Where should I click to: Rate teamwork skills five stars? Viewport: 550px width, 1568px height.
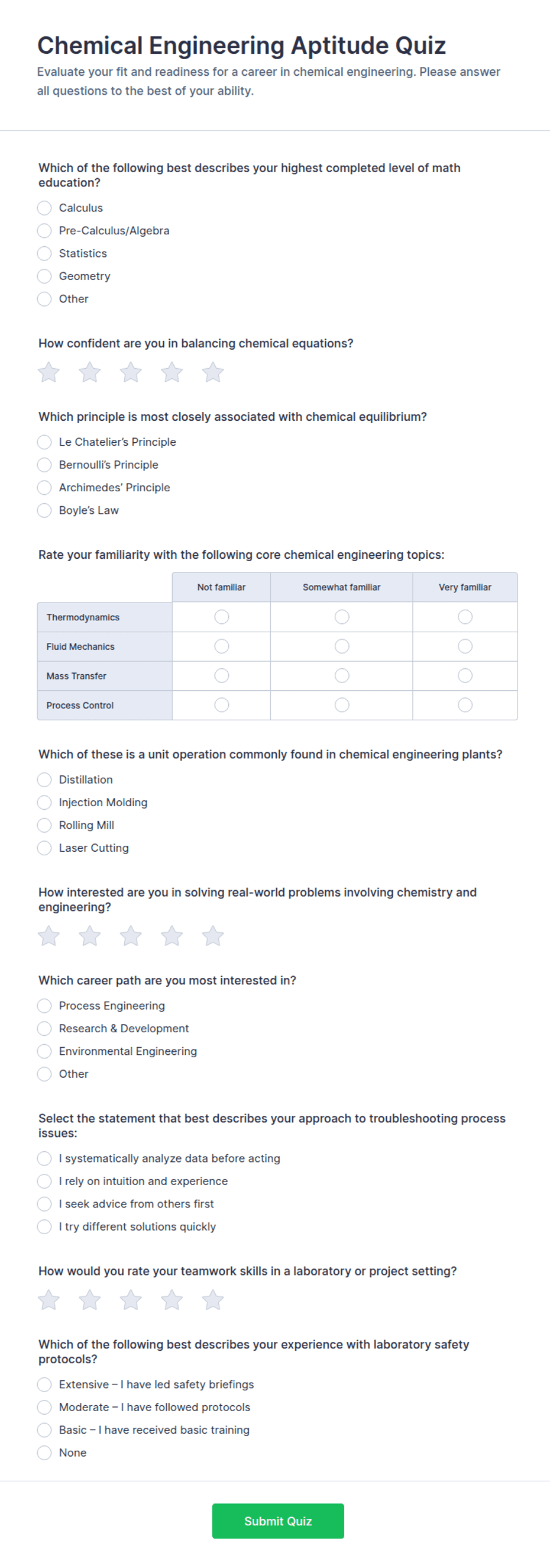(213, 1300)
